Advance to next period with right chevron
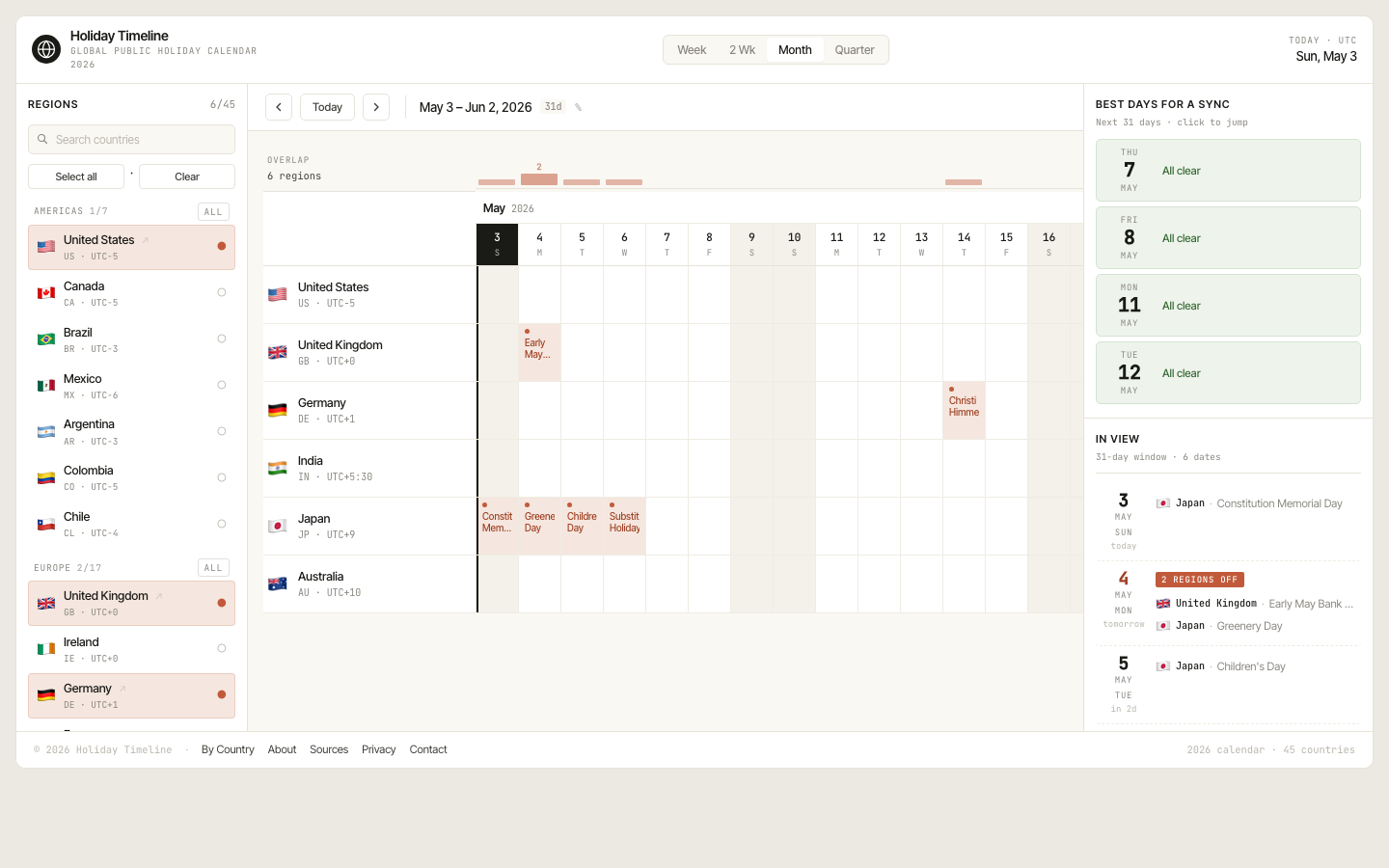The width and height of the screenshot is (1389, 868). click(x=376, y=107)
